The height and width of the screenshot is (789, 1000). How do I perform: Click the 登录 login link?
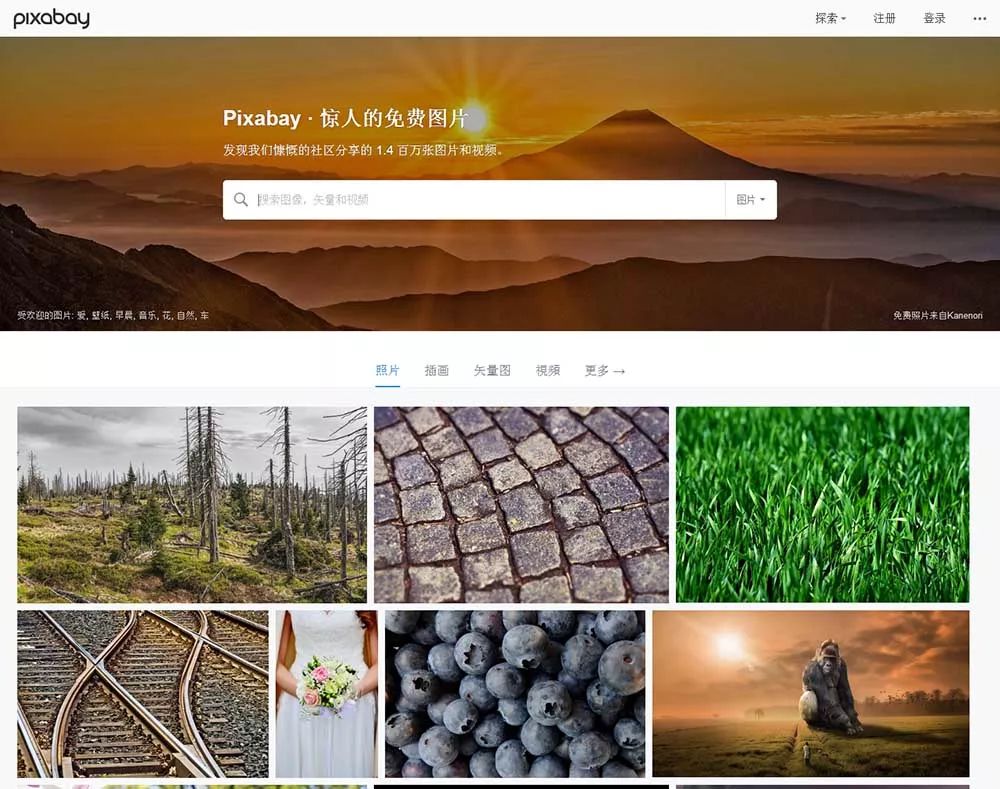(x=934, y=18)
